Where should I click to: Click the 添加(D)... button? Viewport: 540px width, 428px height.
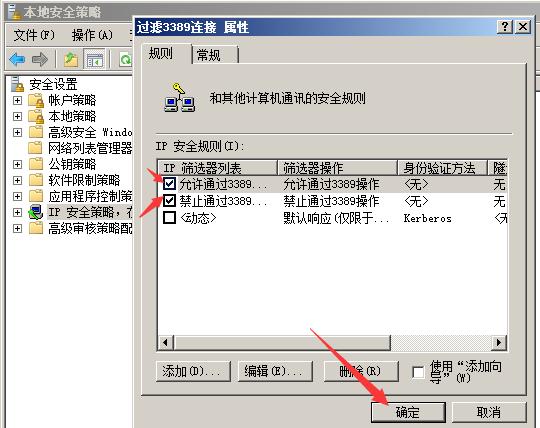[x=193, y=371]
